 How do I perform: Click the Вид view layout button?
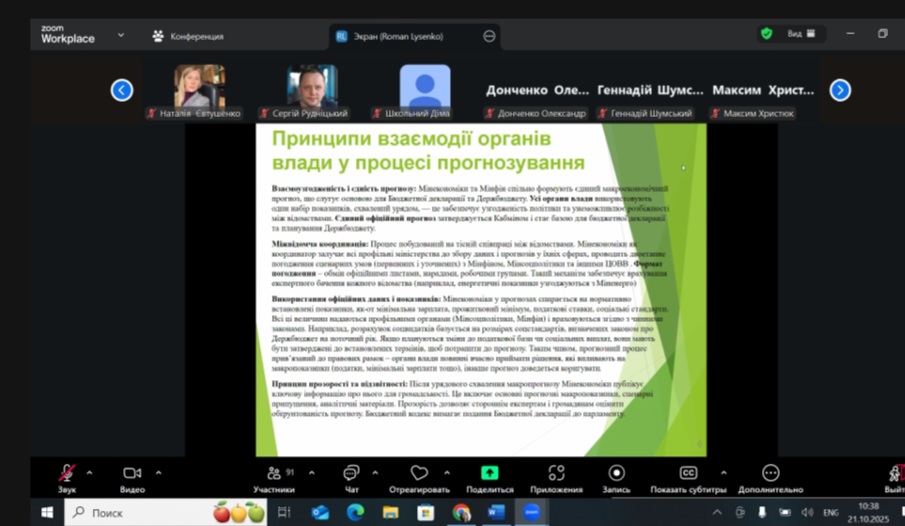(x=800, y=33)
